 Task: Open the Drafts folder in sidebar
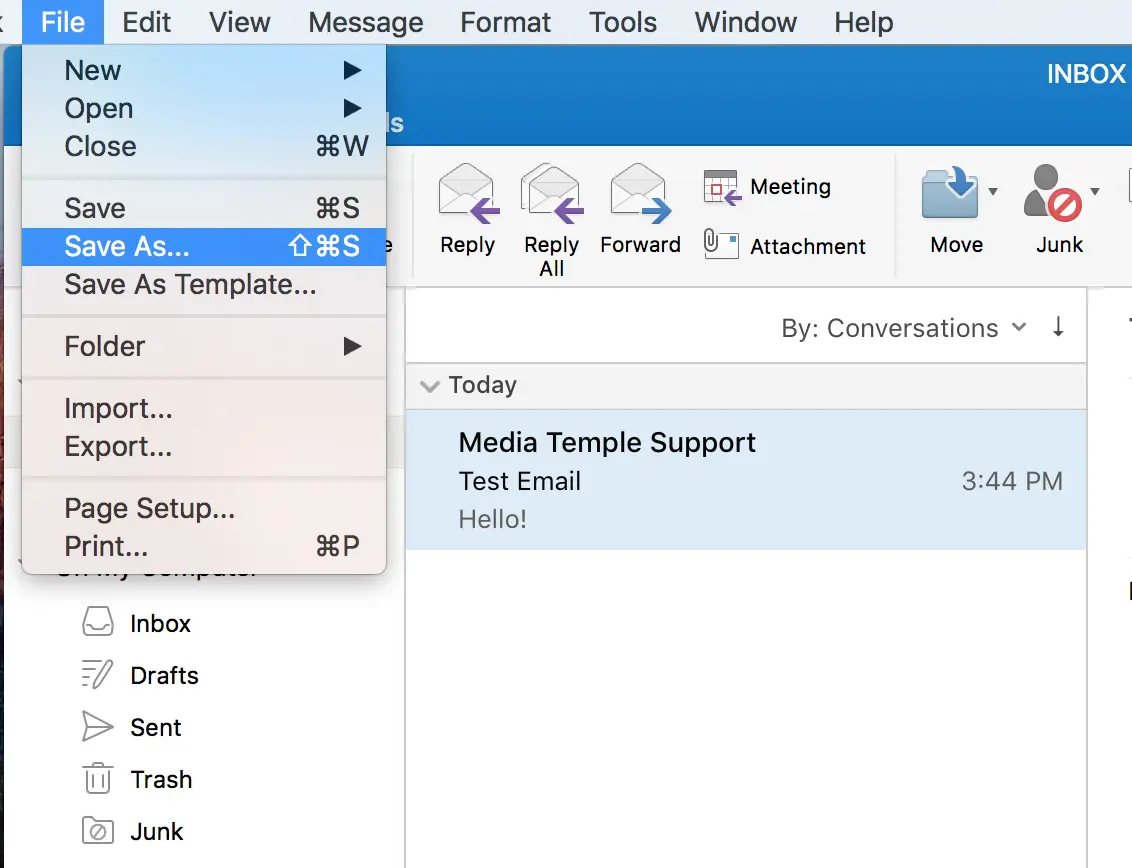point(164,675)
